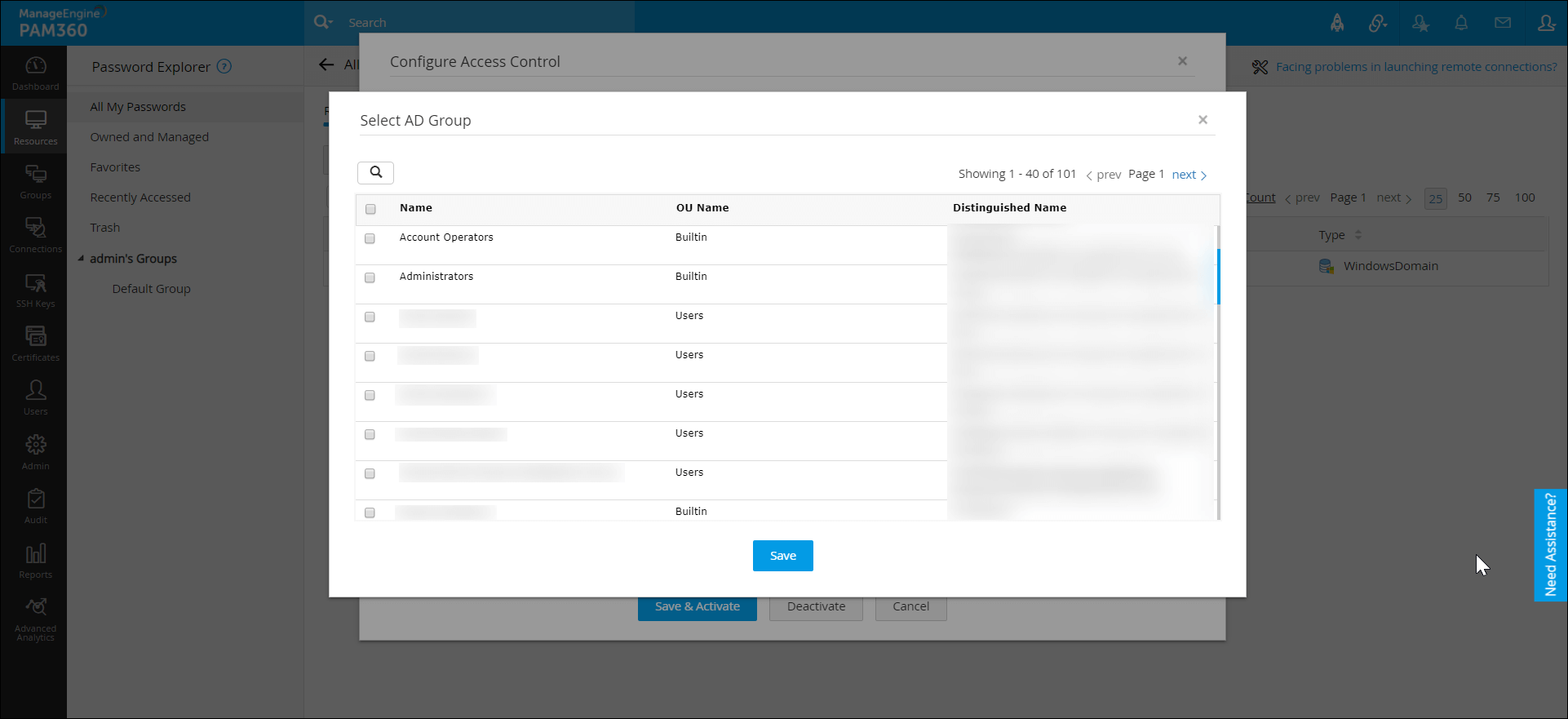Open the notifications bell
The height and width of the screenshot is (719, 1568).
(x=1461, y=23)
